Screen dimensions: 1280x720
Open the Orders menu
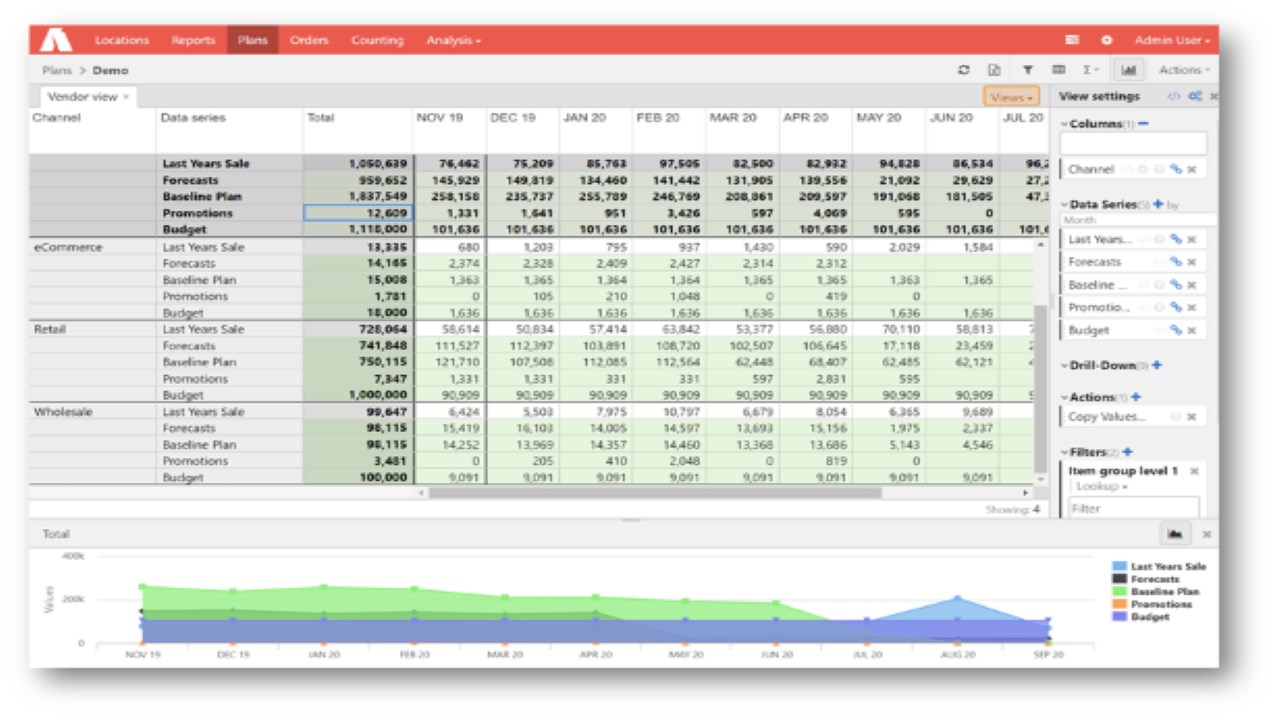click(309, 40)
